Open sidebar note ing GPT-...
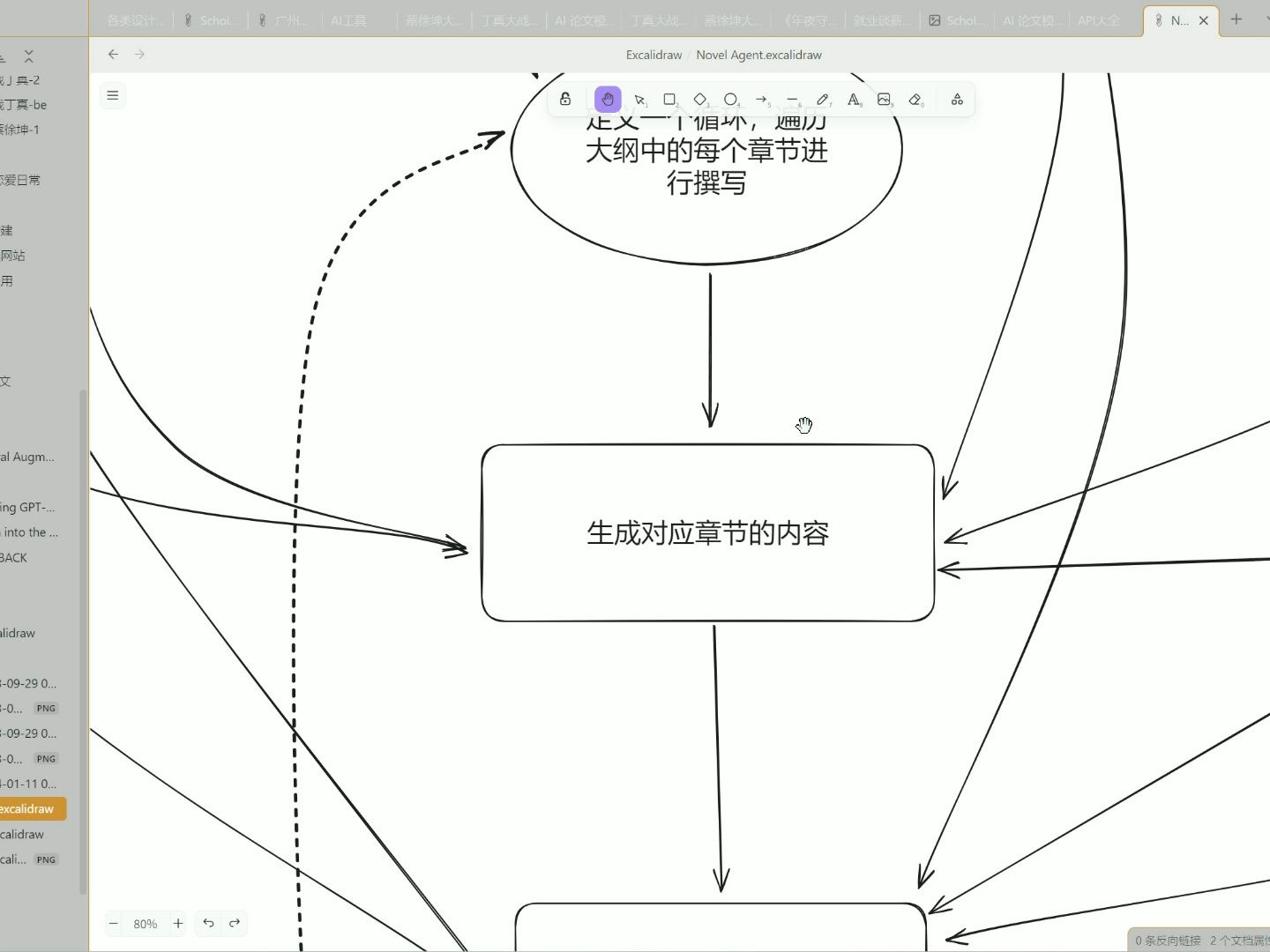Image resolution: width=1270 pixels, height=952 pixels. pyautogui.click(x=27, y=507)
